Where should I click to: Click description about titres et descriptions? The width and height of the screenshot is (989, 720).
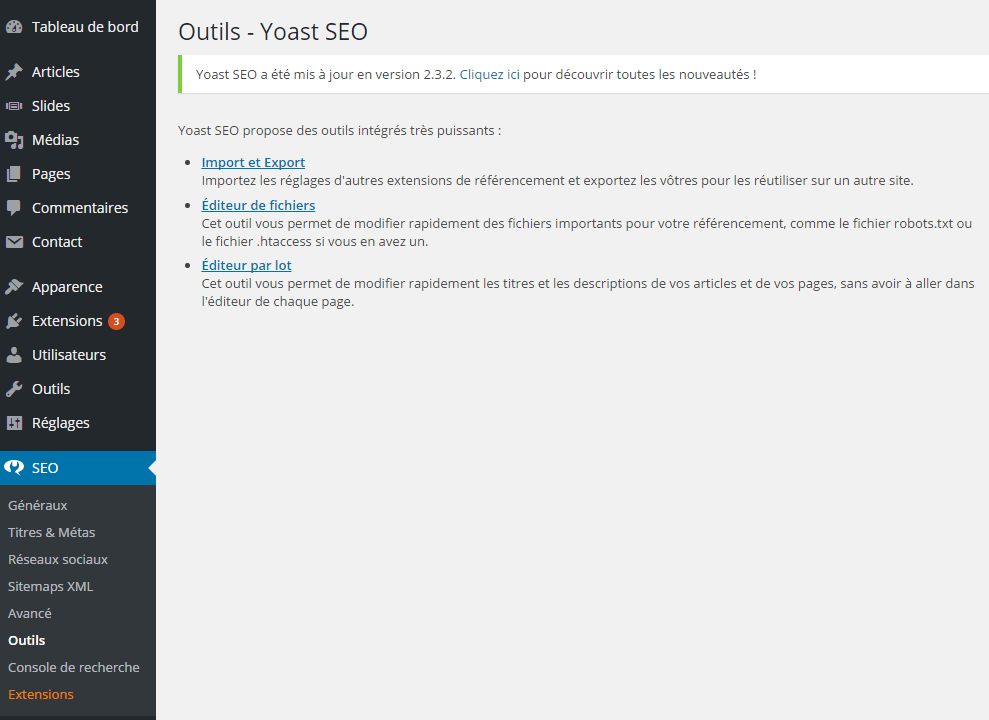(x=588, y=293)
